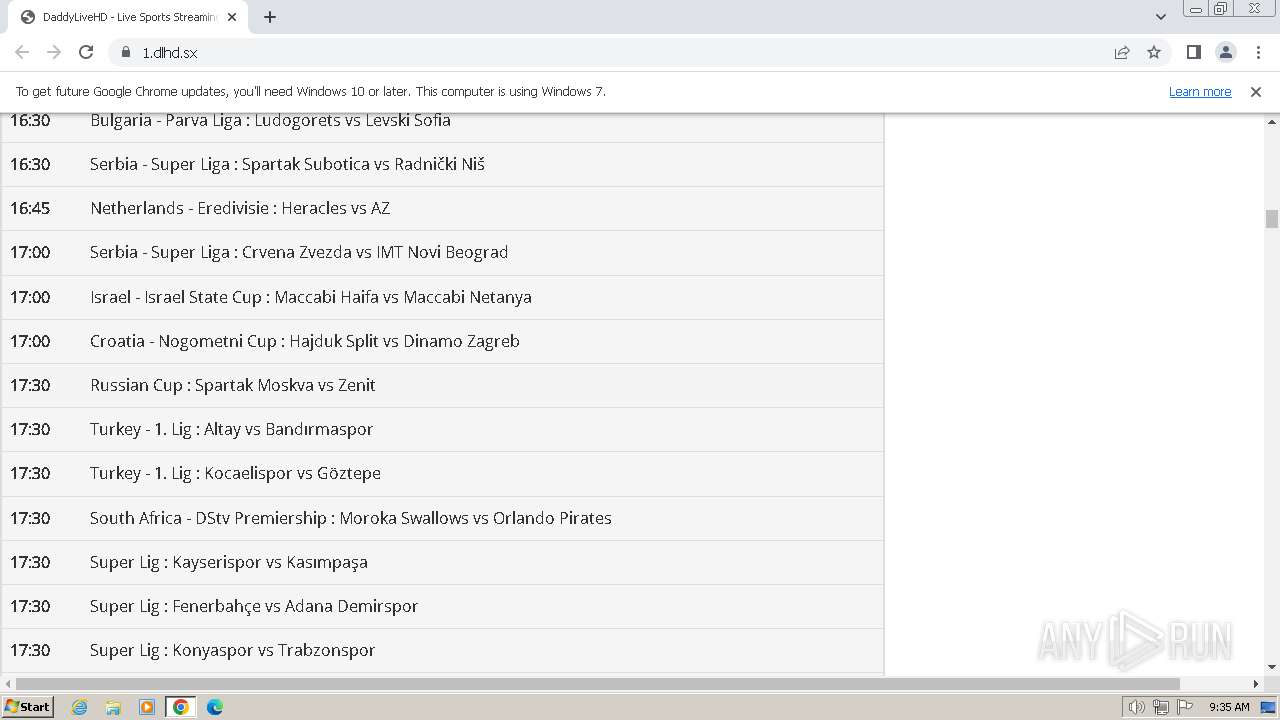Screen dimensions: 1280x720
Task: Click the horizontal scrollbar left arrow
Action: pyautogui.click(x=8, y=684)
